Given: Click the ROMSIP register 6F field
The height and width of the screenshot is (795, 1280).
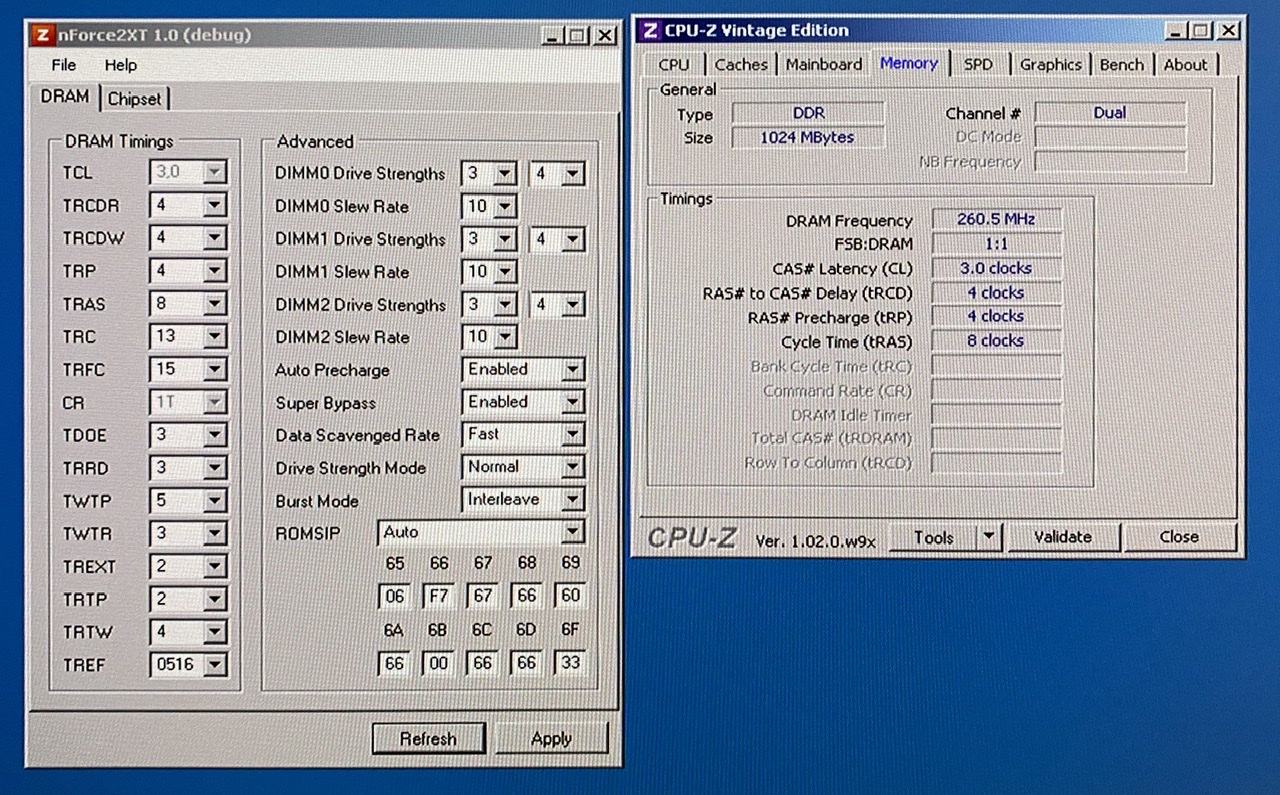Looking at the screenshot, I should tap(570, 663).
